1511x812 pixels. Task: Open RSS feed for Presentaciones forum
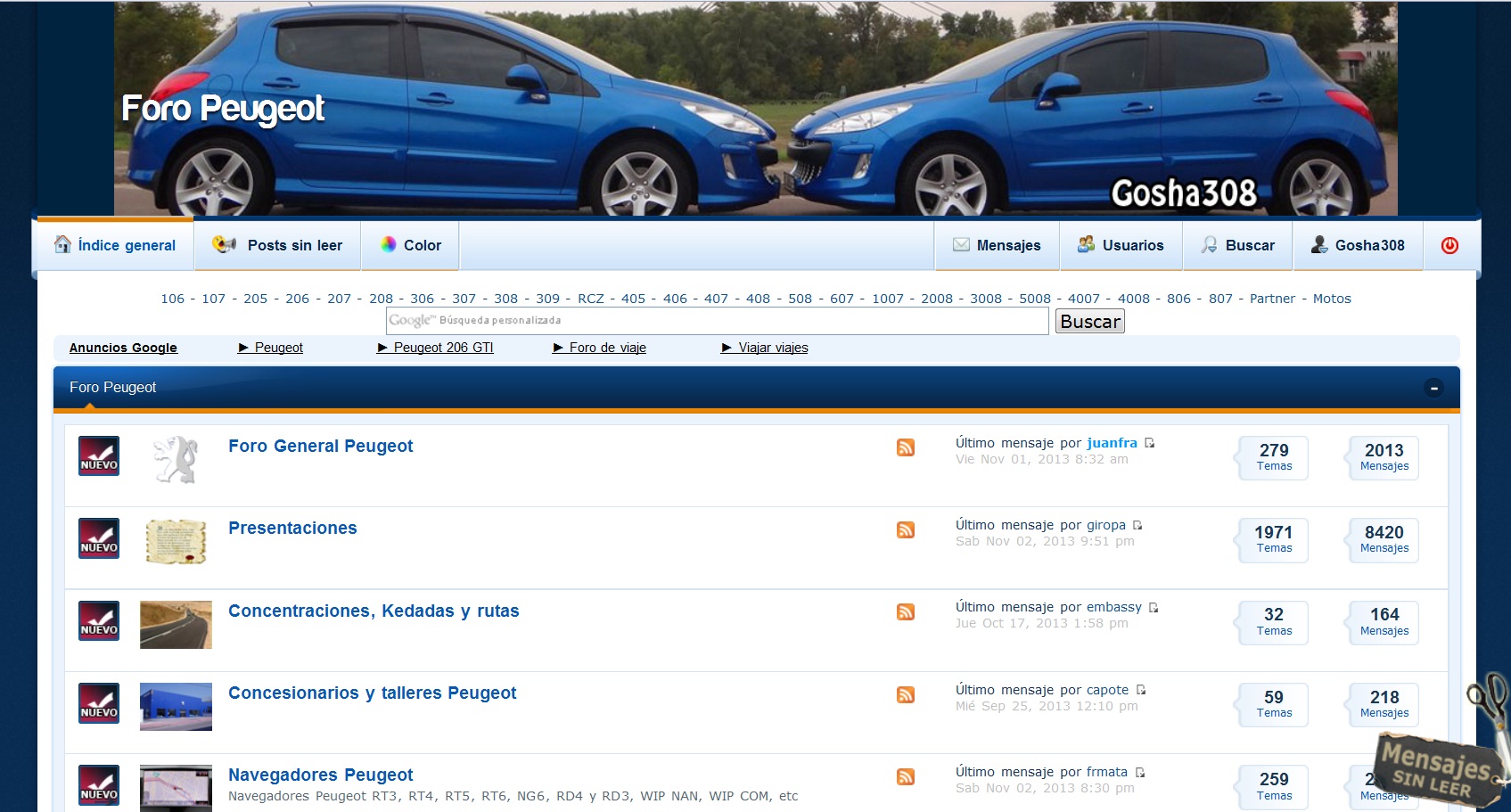[906, 530]
